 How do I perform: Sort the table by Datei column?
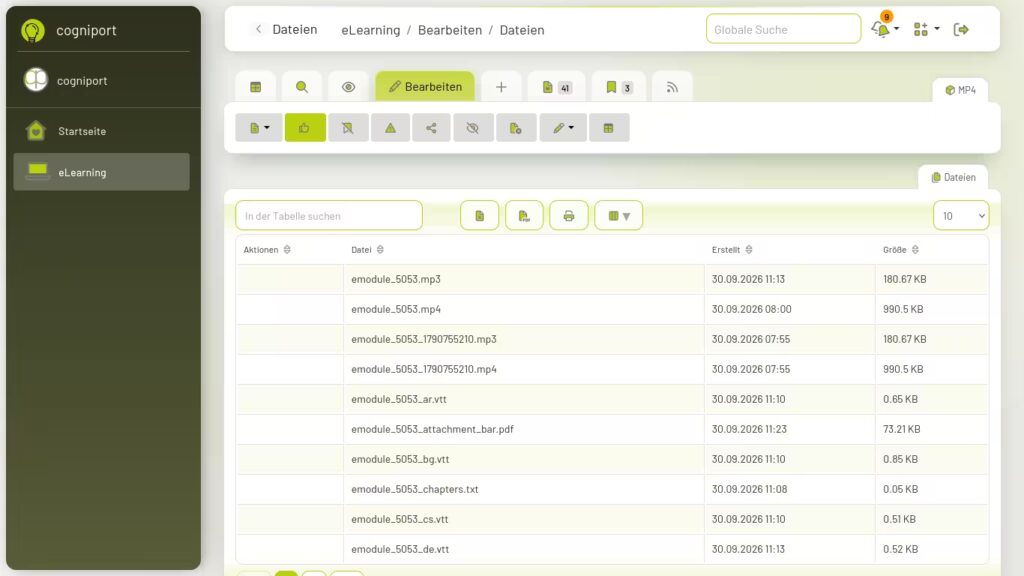(368, 249)
